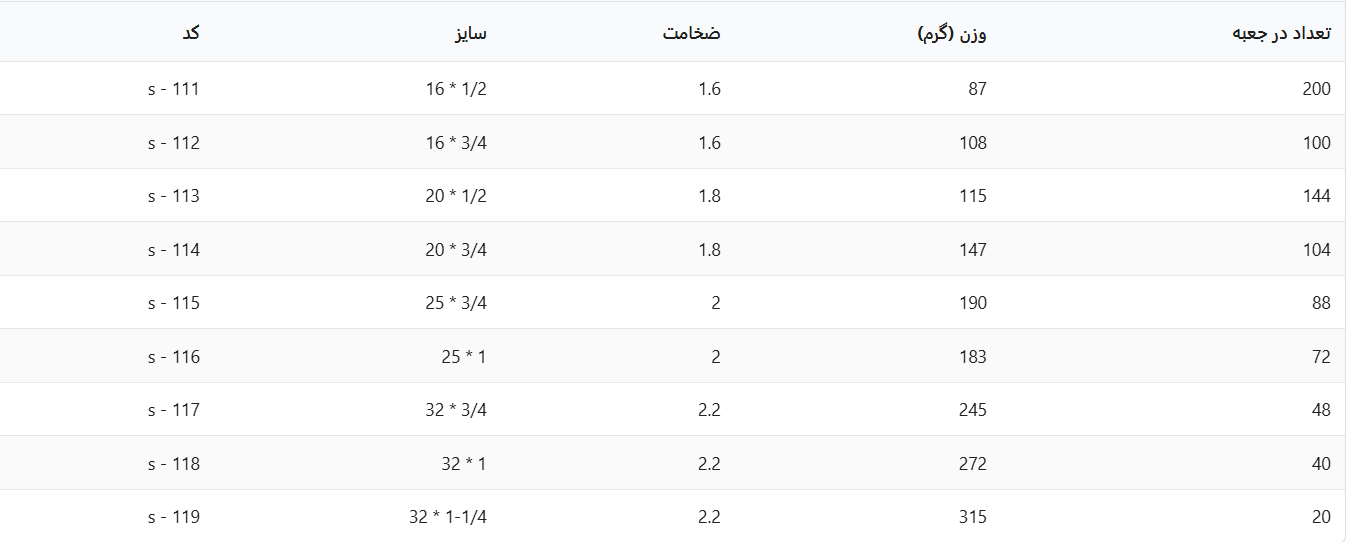This screenshot has height=542, width=1346.
Task: Click the size cell 25 * 1
Action: [x=464, y=357]
